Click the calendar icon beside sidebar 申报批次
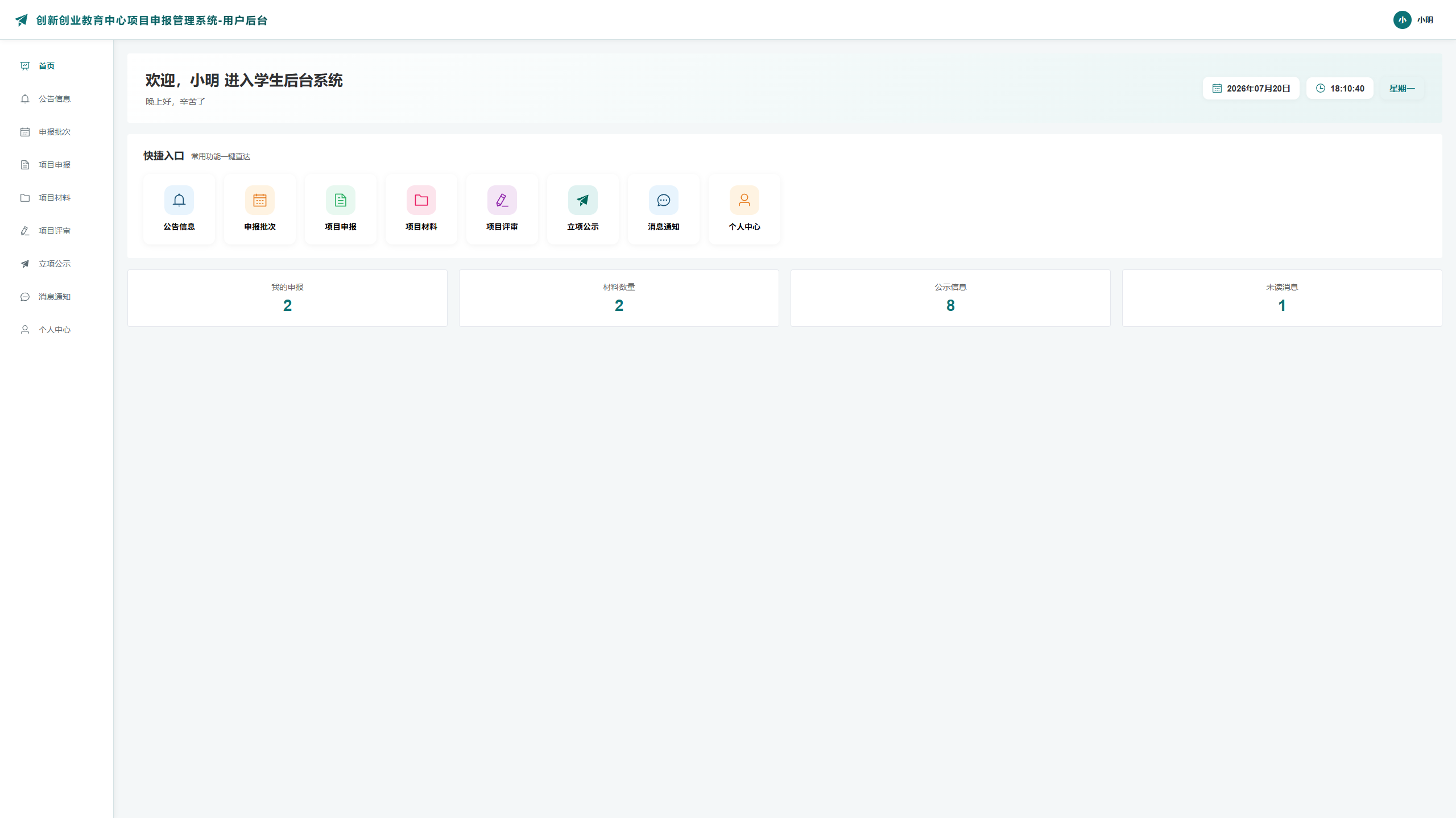1456x818 pixels. click(x=25, y=132)
